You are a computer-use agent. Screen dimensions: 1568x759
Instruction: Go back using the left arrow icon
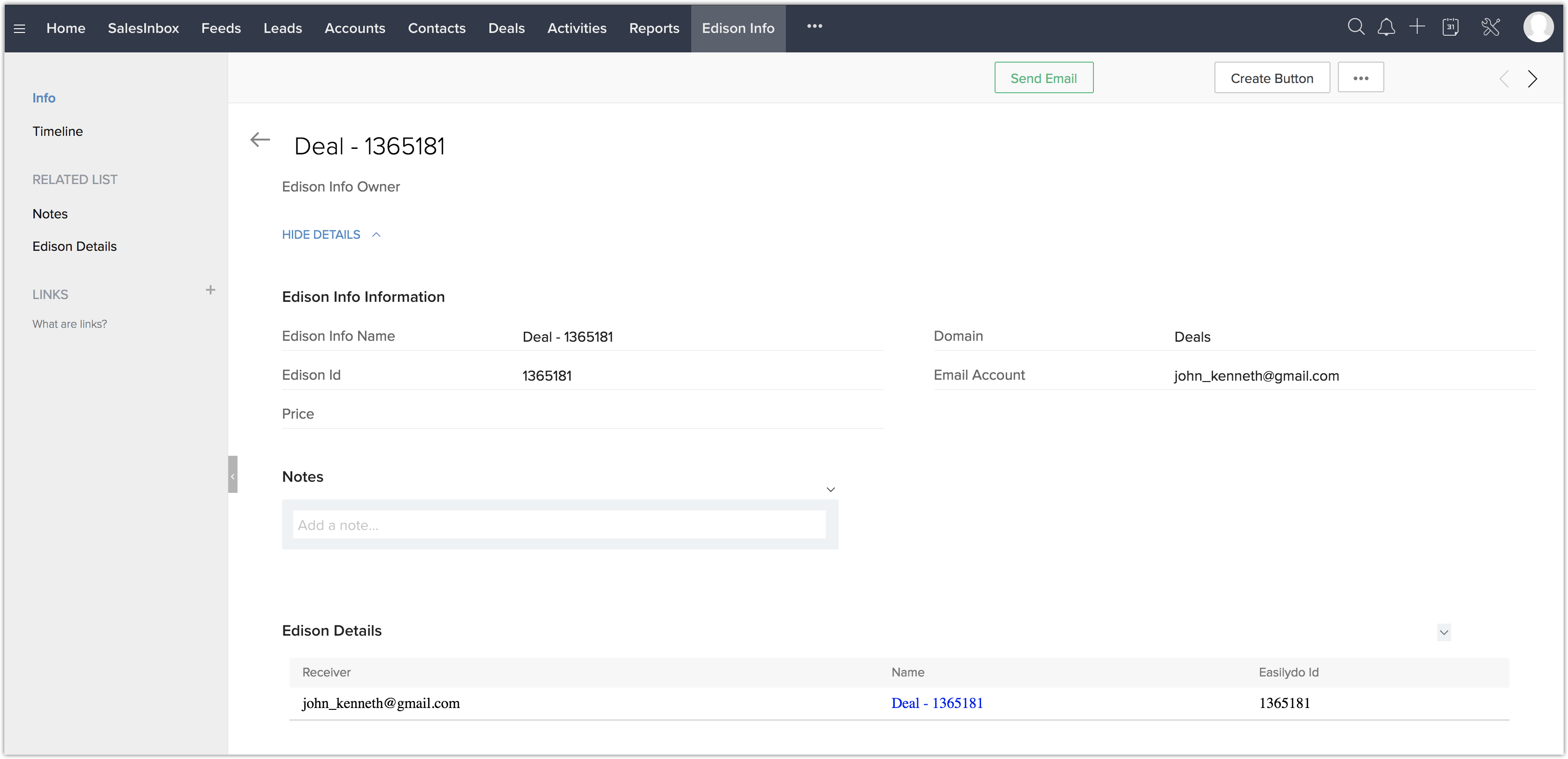[x=260, y=140]
